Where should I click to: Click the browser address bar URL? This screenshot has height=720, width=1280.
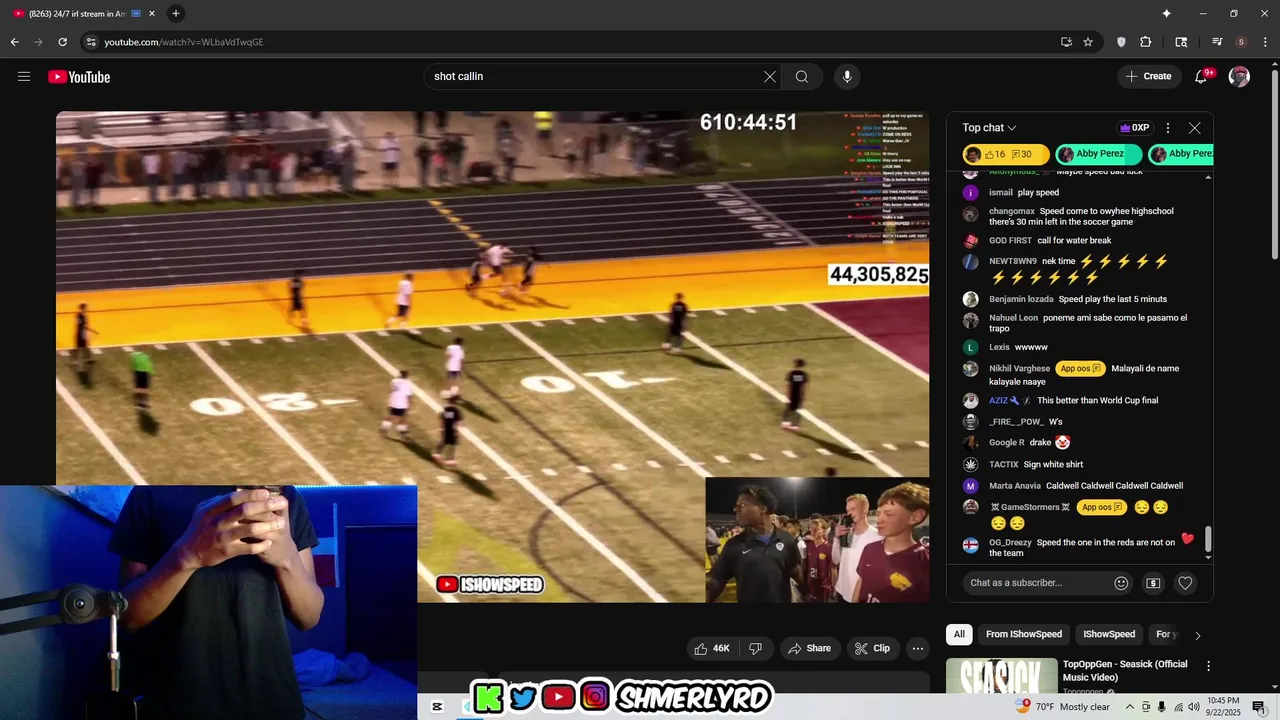(184, 42)
